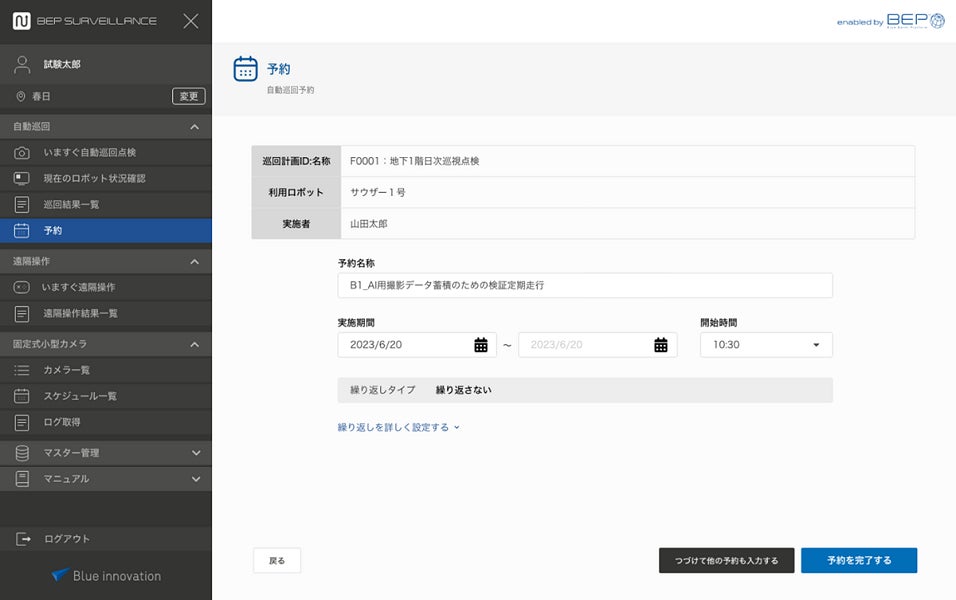Open いますぐ遠隔操作 menu item
This screenshot has width=956, height=600.
click(x=79, y=287)
